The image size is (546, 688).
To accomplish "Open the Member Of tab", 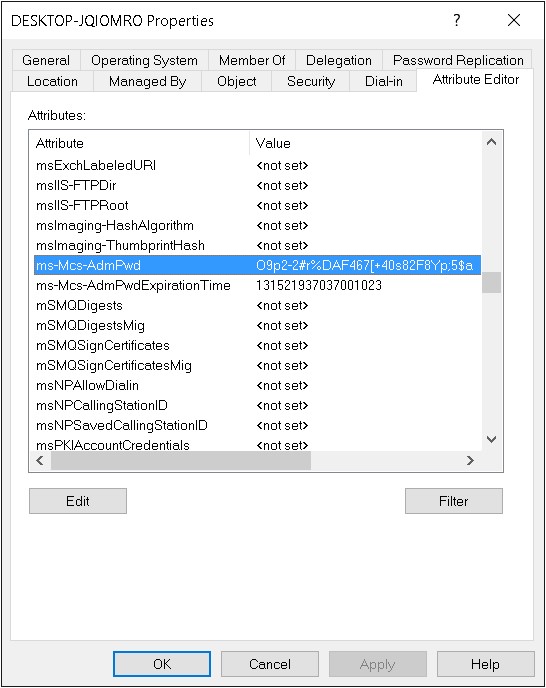I will [x=252, y=60].
